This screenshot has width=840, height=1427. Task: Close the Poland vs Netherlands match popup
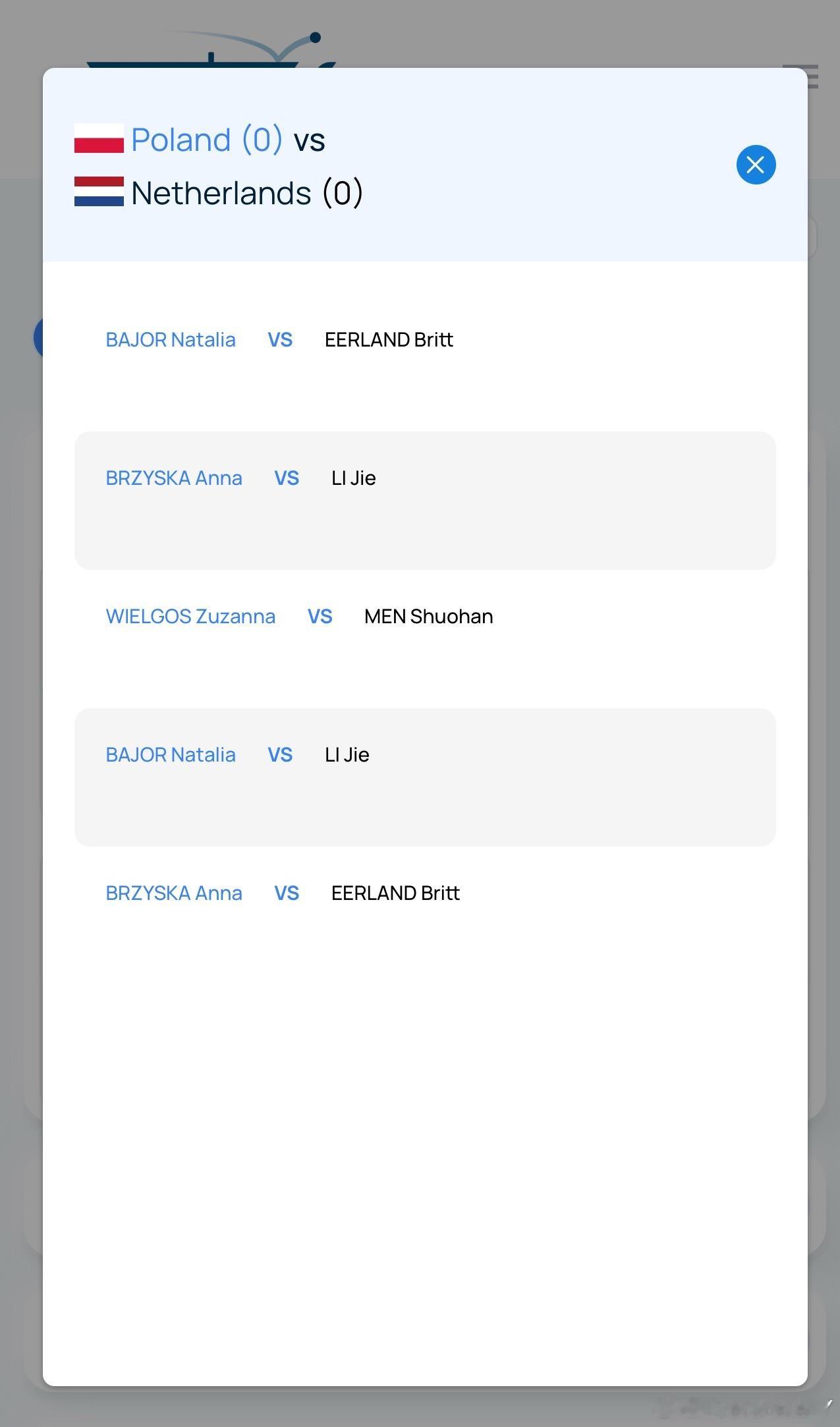point(756,165)
